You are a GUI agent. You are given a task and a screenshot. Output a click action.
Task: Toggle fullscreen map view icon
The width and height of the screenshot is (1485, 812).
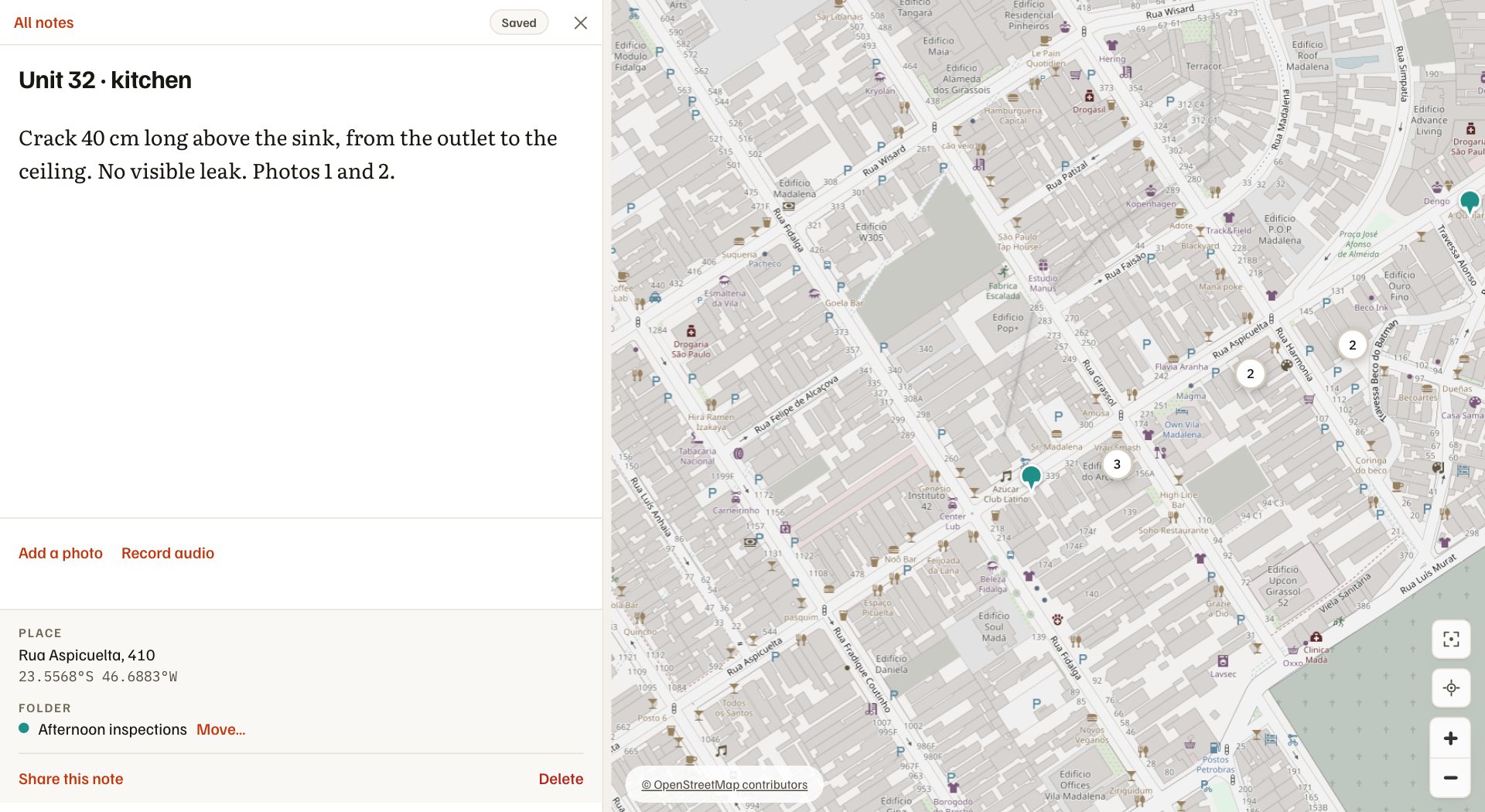(x=1451, y=640)
